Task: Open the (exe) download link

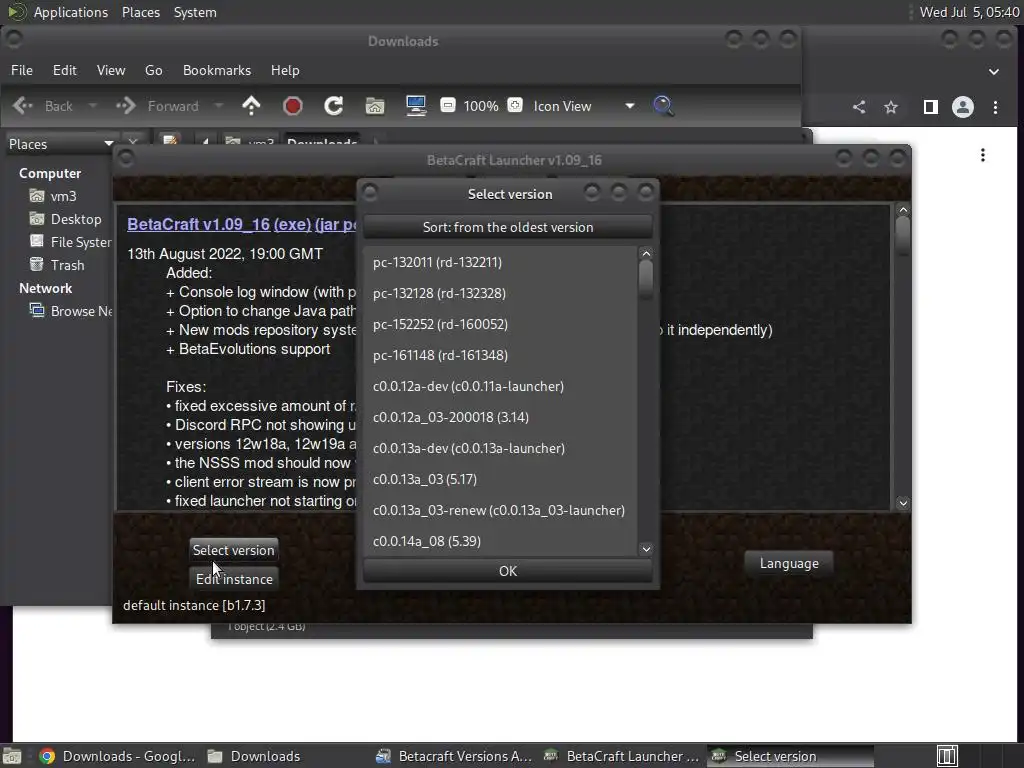Action: (x=293, y=224)
